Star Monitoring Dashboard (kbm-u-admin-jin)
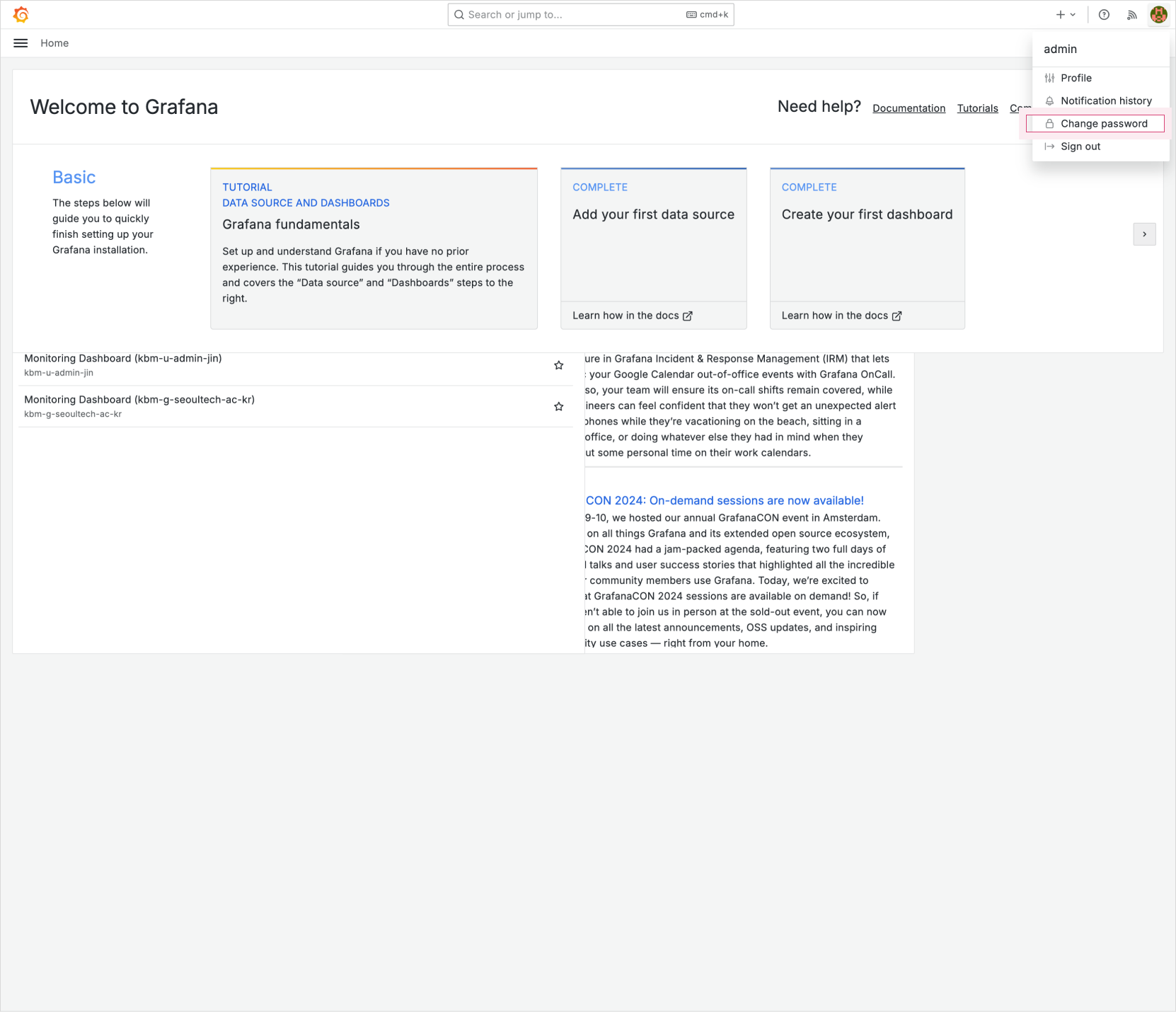Viewport: 1176px width, 1012px height. click(x=559, y=365)
